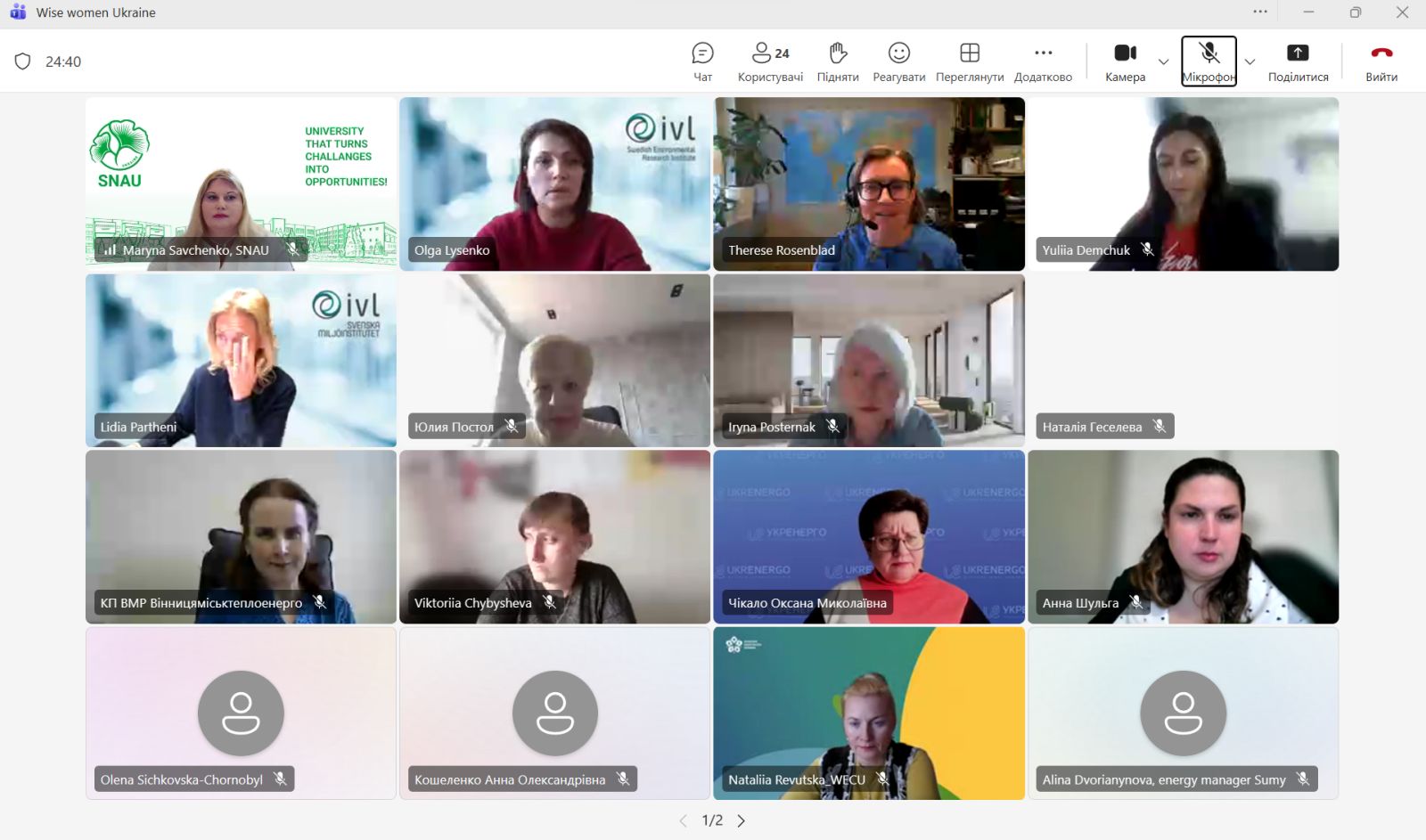1426x840 pixels.
Task: Click Поділитися to share screen
Action: point(1298,61)
